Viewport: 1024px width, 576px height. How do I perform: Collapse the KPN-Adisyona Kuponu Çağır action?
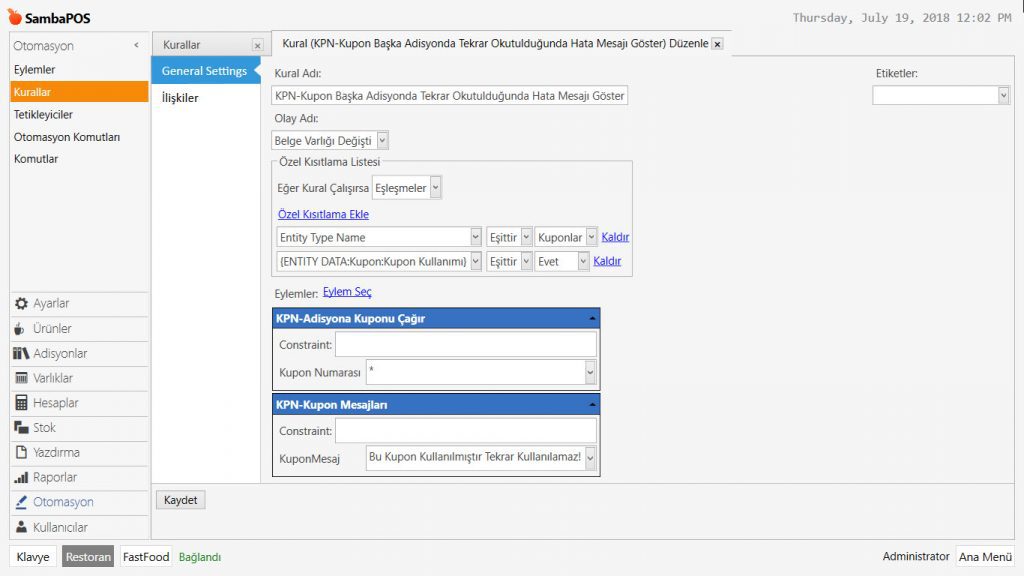click(592, 318)
